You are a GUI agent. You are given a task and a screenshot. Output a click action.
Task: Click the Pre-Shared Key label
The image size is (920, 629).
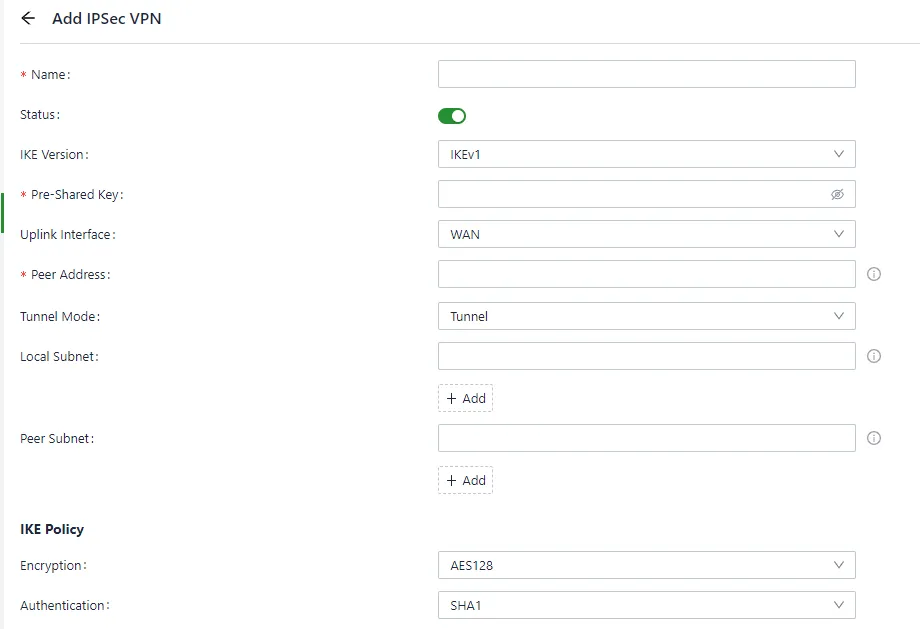[x=77, y=195]
